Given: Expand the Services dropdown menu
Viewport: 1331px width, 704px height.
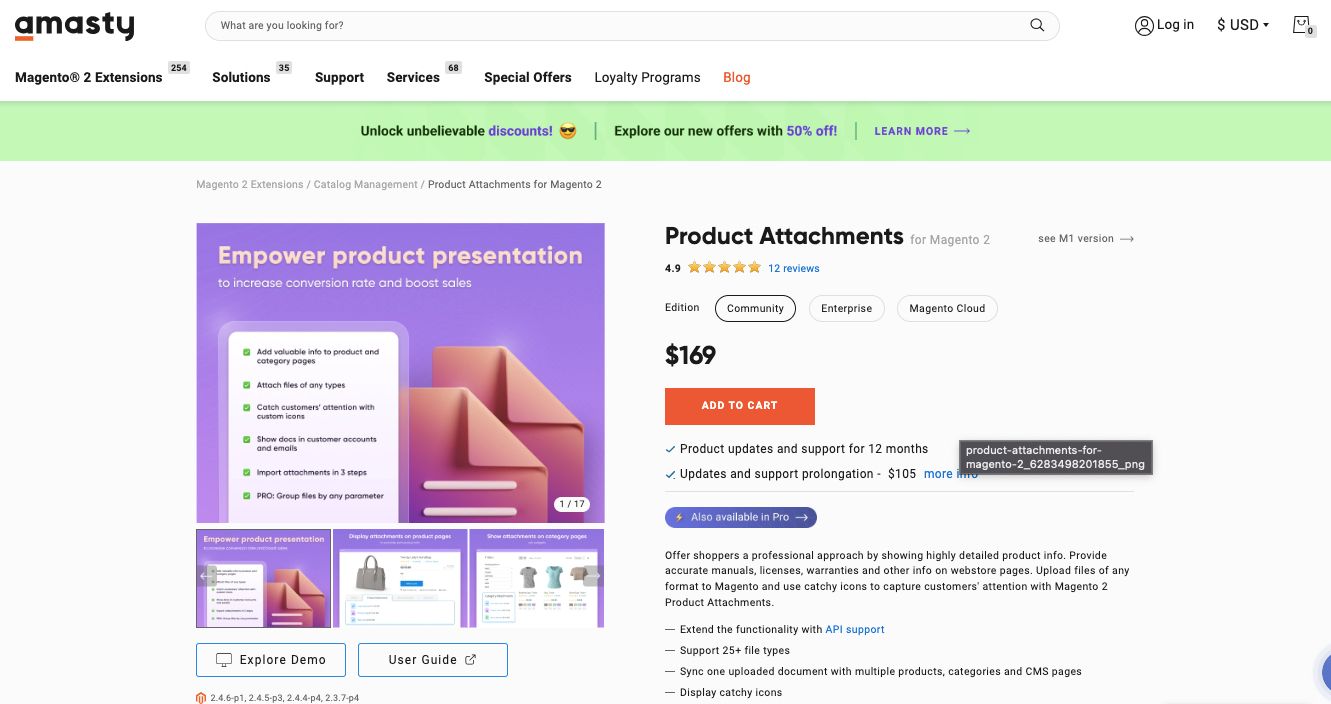Looking at the screenshot, I should pyautogui.click(x=412, y=77).
